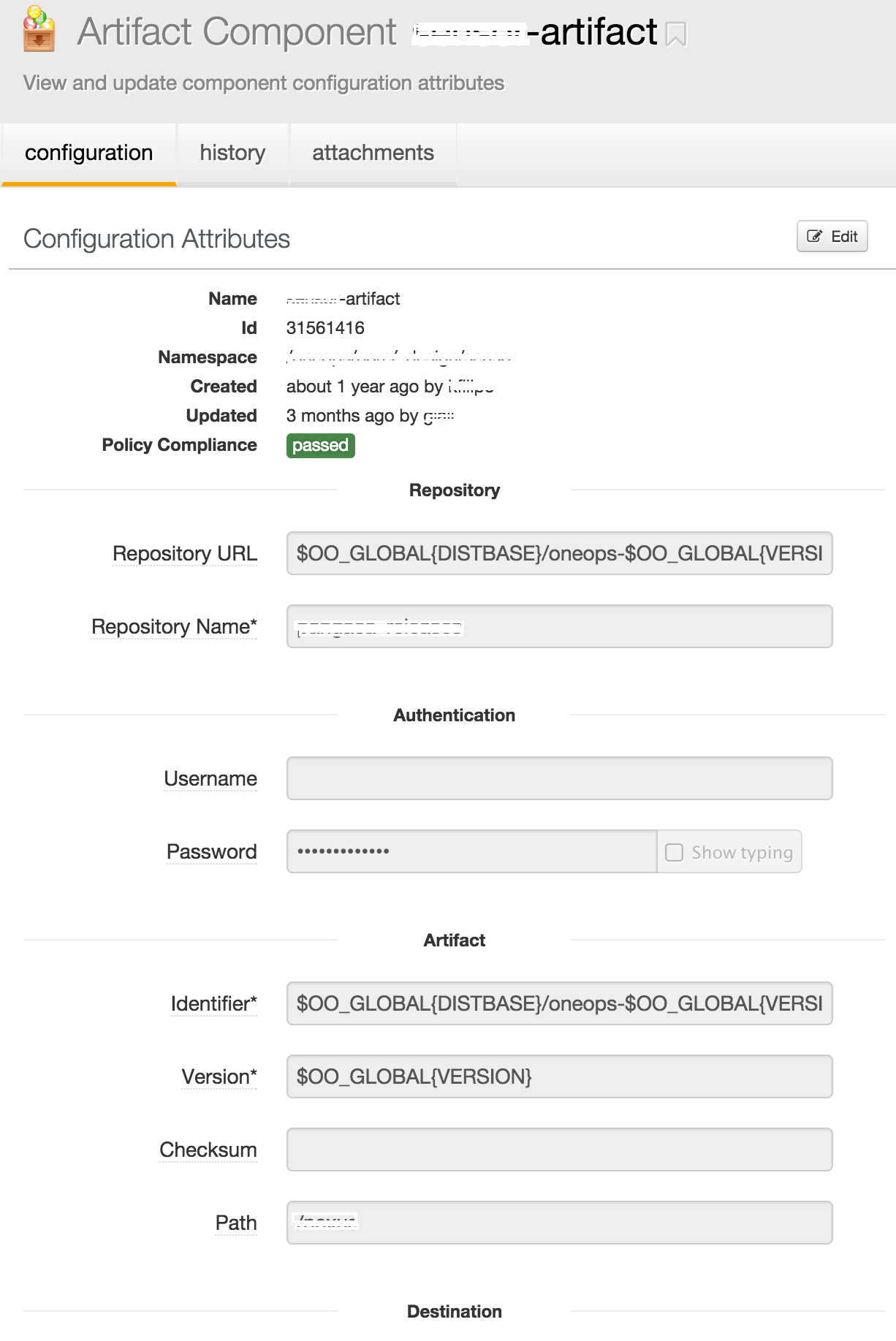Click the bookmark icon beside the title
Image resolution: width=896 pixels, height=1341 pixels.
pos(676,34)
